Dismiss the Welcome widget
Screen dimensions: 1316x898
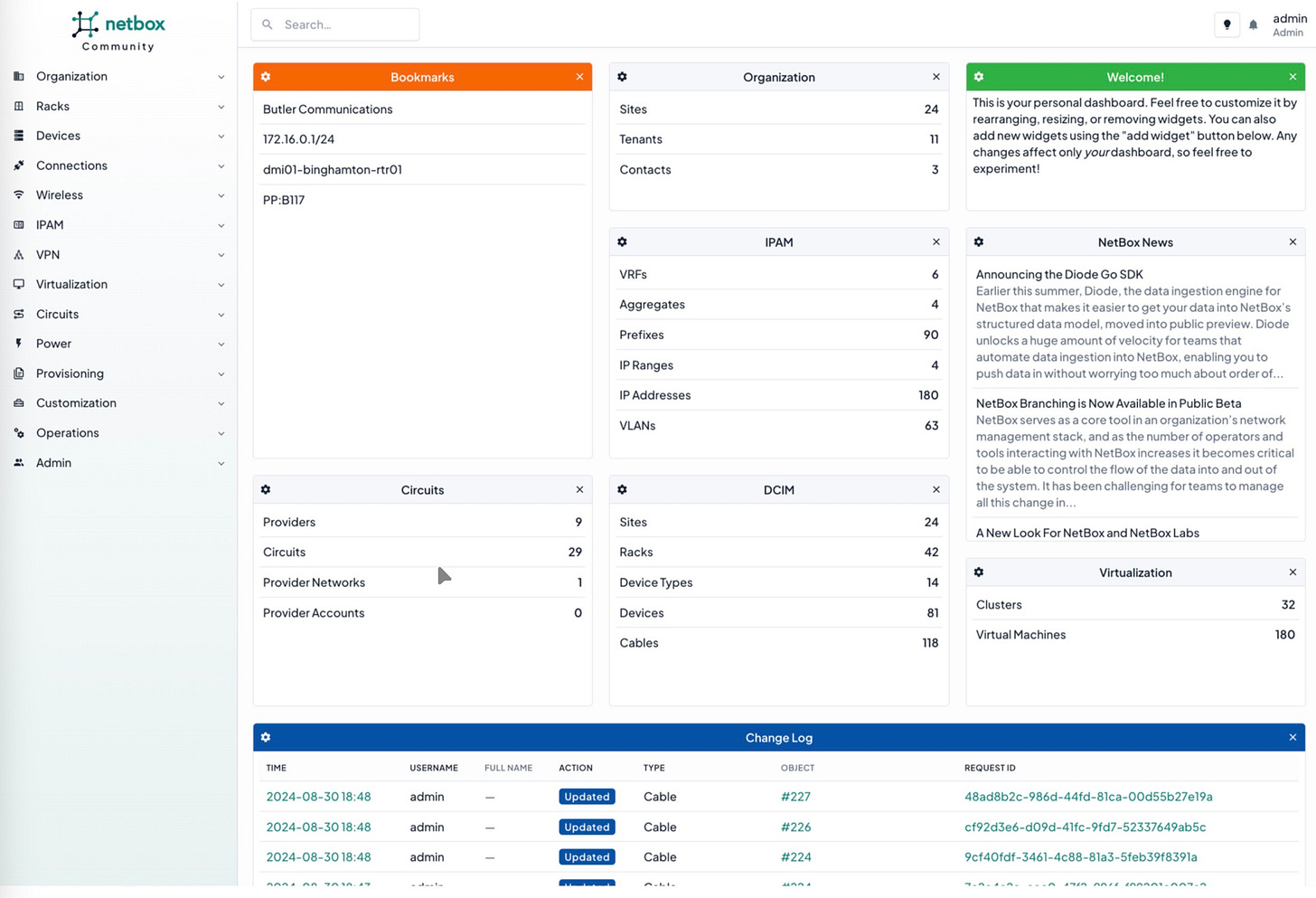click(1292, 77)
